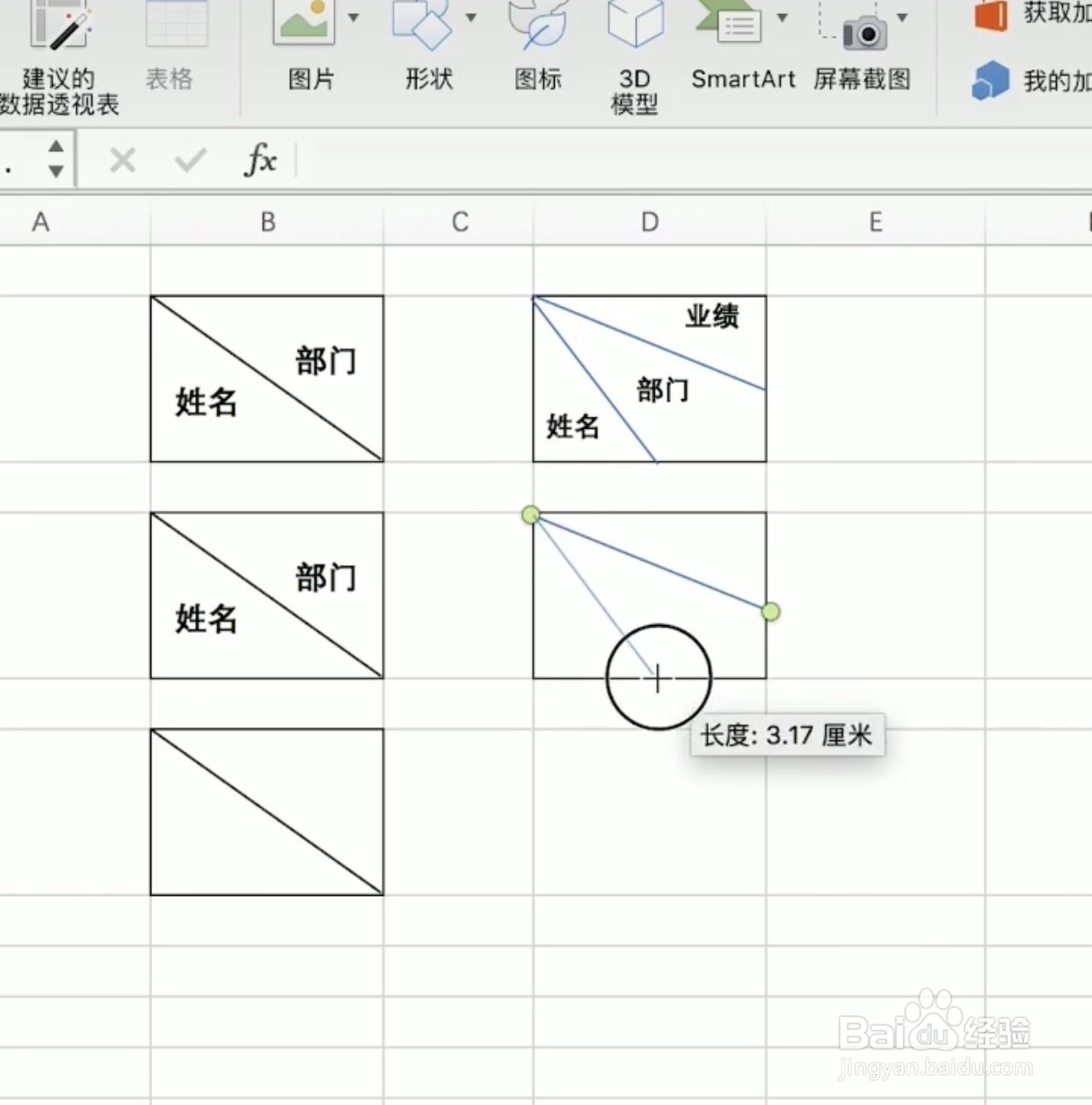Open the 图片 dropdown arrow

click(353, 16)
